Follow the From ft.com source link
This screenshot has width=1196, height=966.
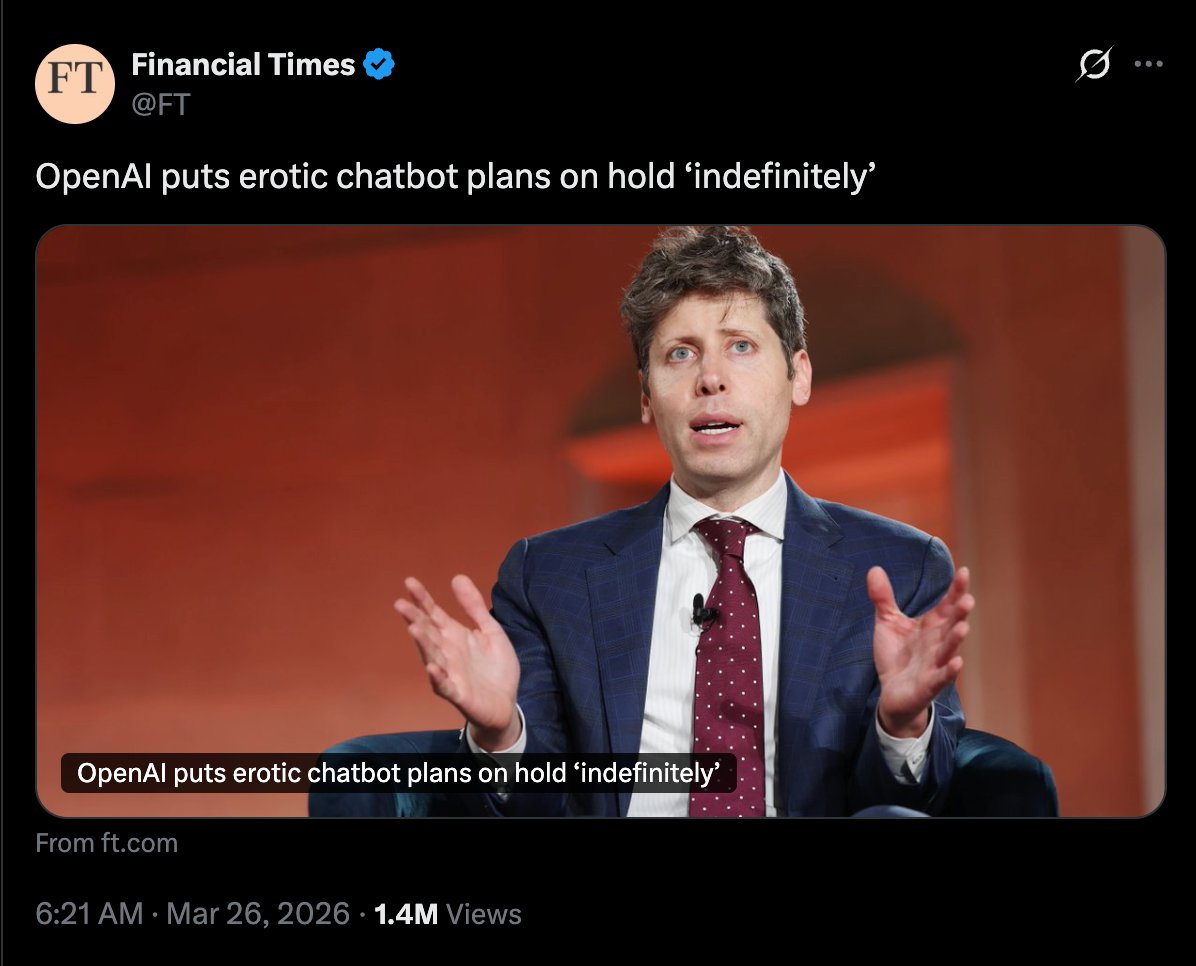point(107,843)
